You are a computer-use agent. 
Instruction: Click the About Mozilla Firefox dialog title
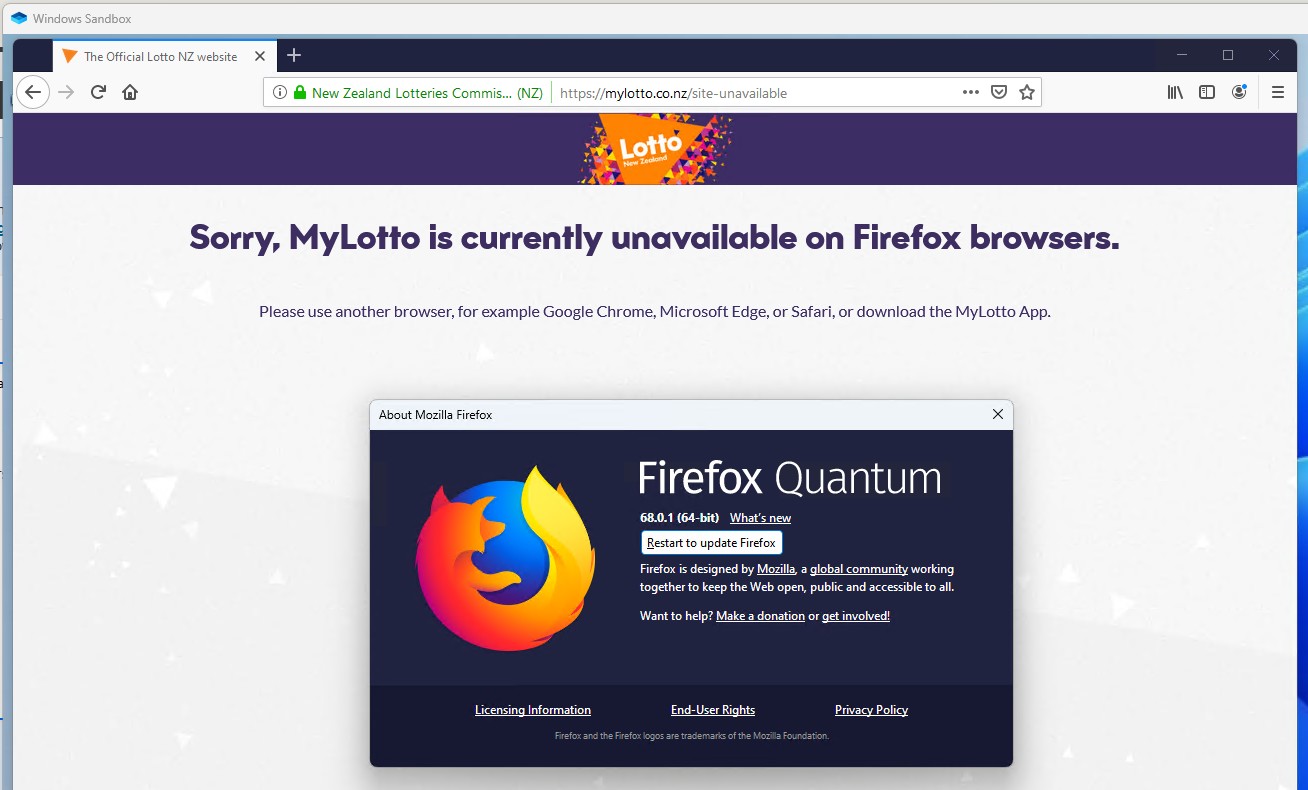435,414
